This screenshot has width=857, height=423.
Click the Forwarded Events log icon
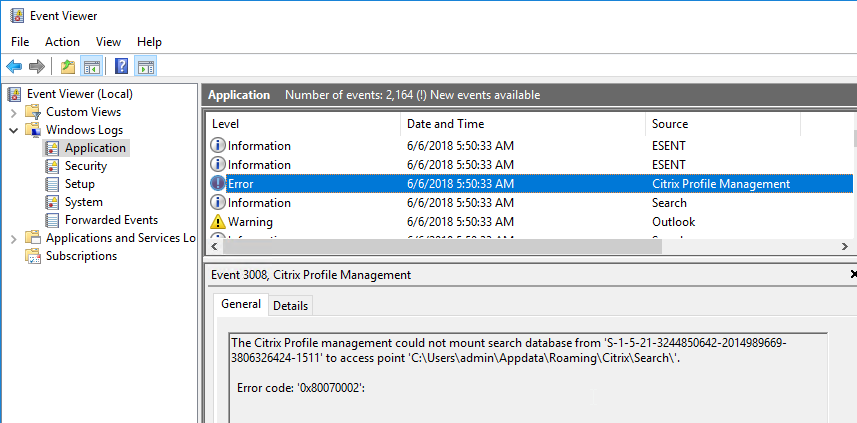(x=52, y=220)
